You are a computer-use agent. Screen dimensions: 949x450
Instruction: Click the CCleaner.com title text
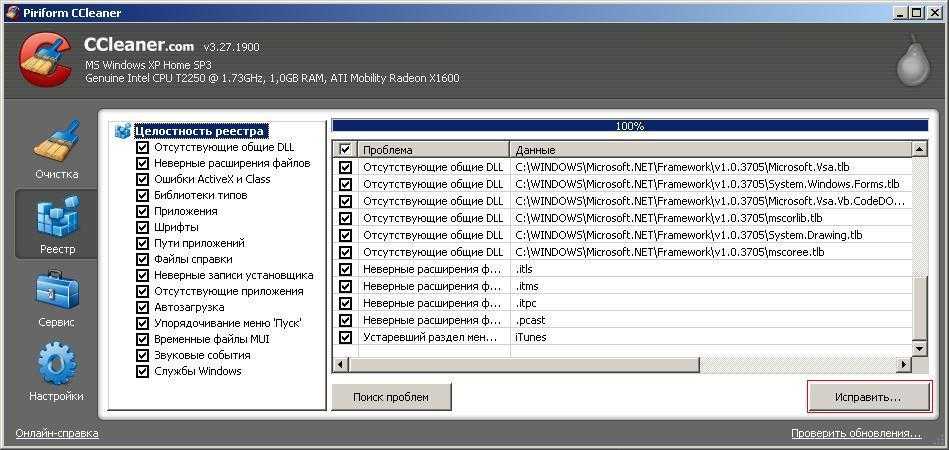coord(139,45)
